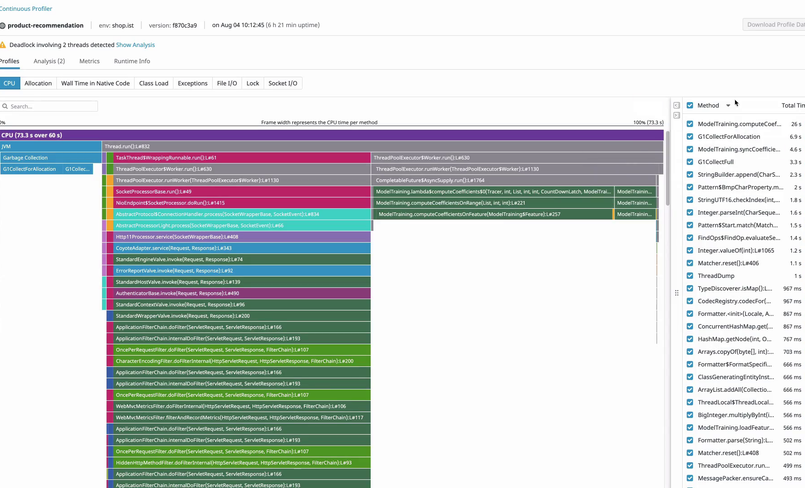Switch to the Profiles tab

pos(9,61)
